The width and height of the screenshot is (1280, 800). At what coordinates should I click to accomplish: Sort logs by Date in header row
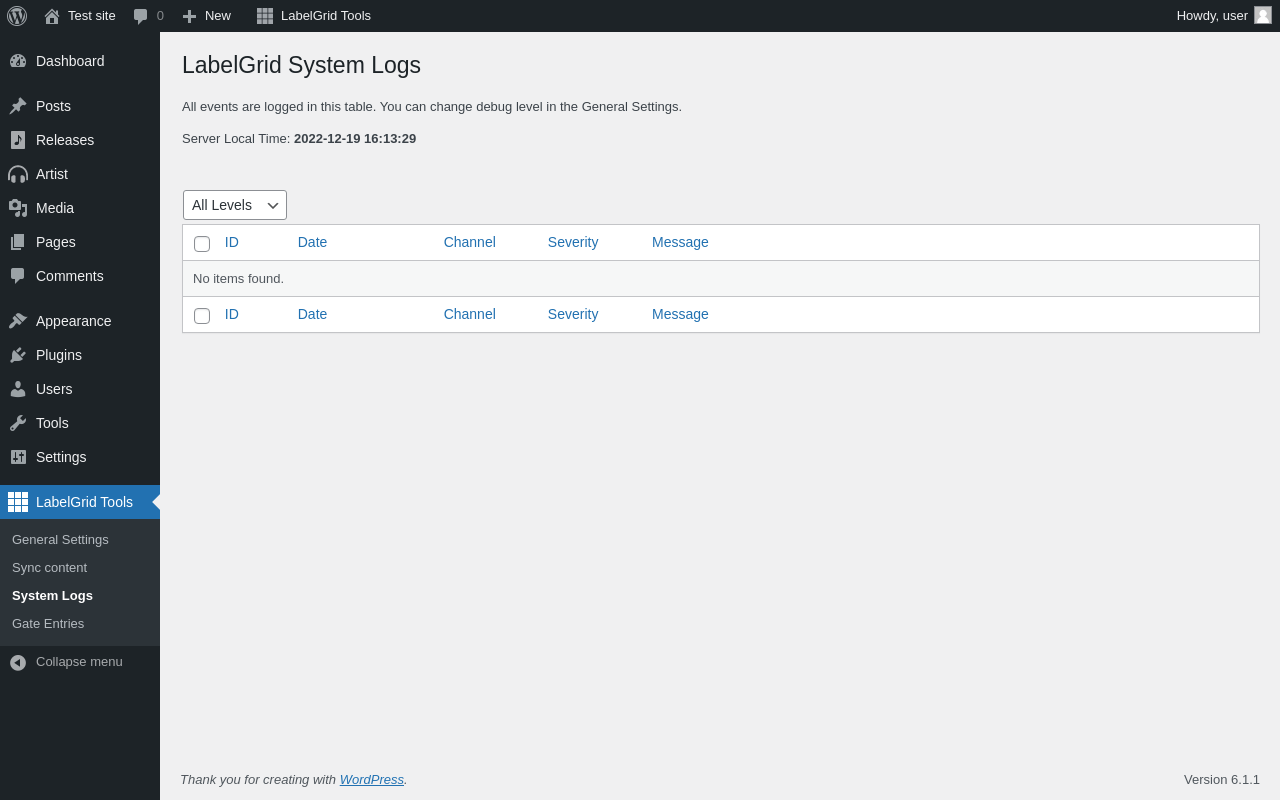tap(312, 242)
